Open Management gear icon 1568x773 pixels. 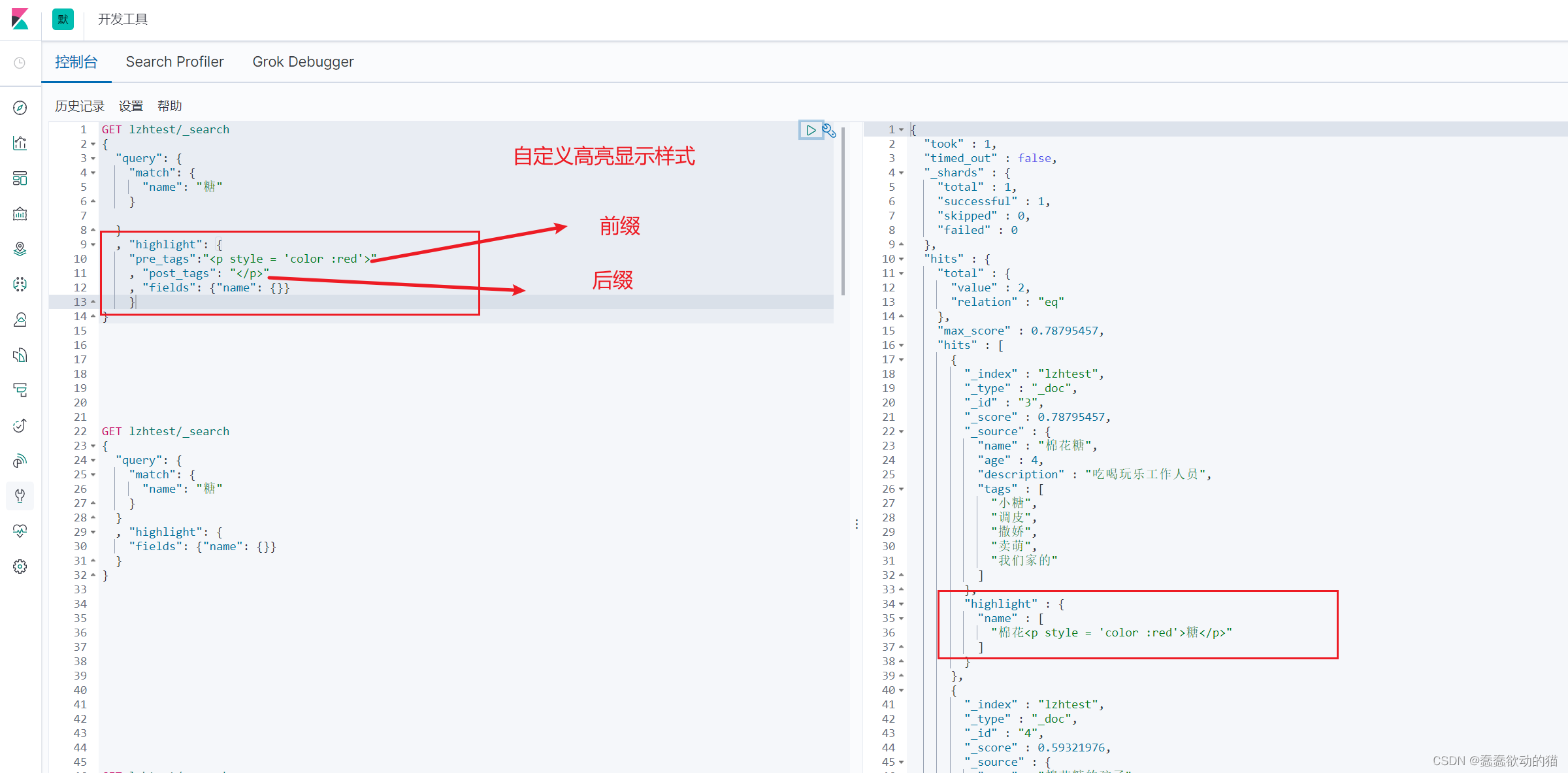(20, 567)
